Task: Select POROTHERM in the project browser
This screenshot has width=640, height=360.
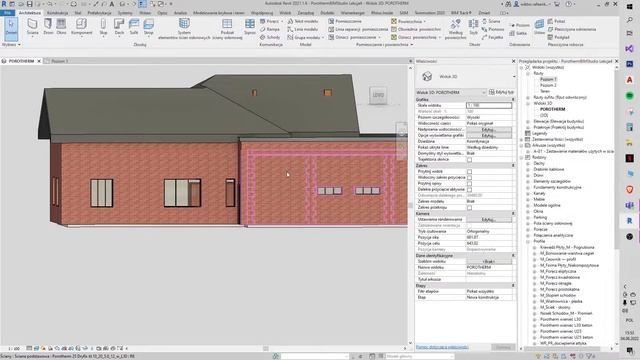Action: (x=552, y=109)
